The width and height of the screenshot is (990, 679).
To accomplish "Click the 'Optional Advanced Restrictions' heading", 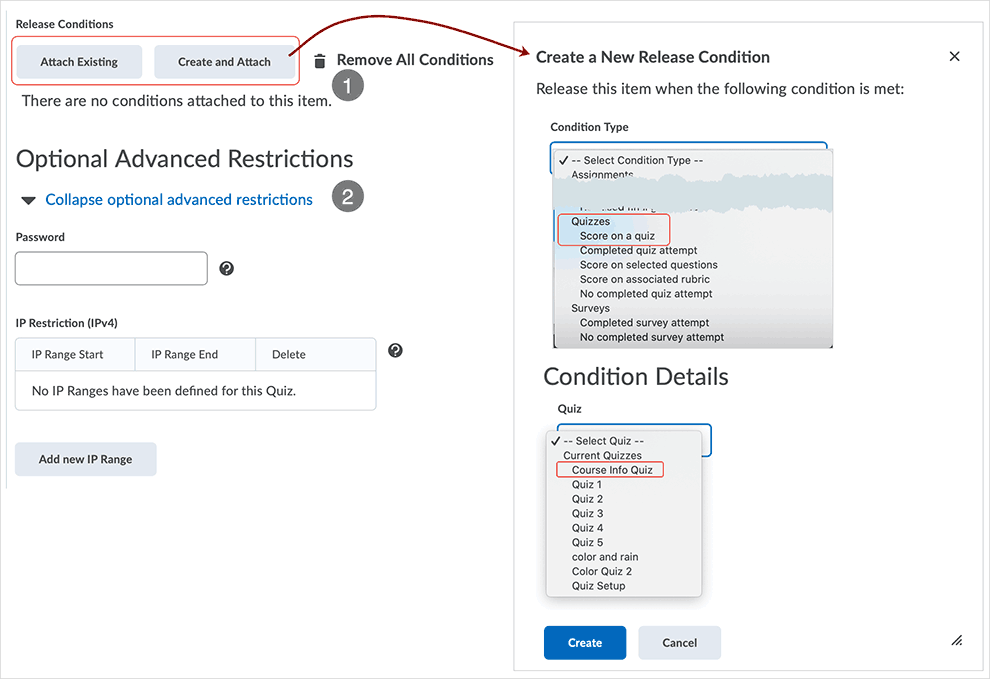I will [184, 159].
